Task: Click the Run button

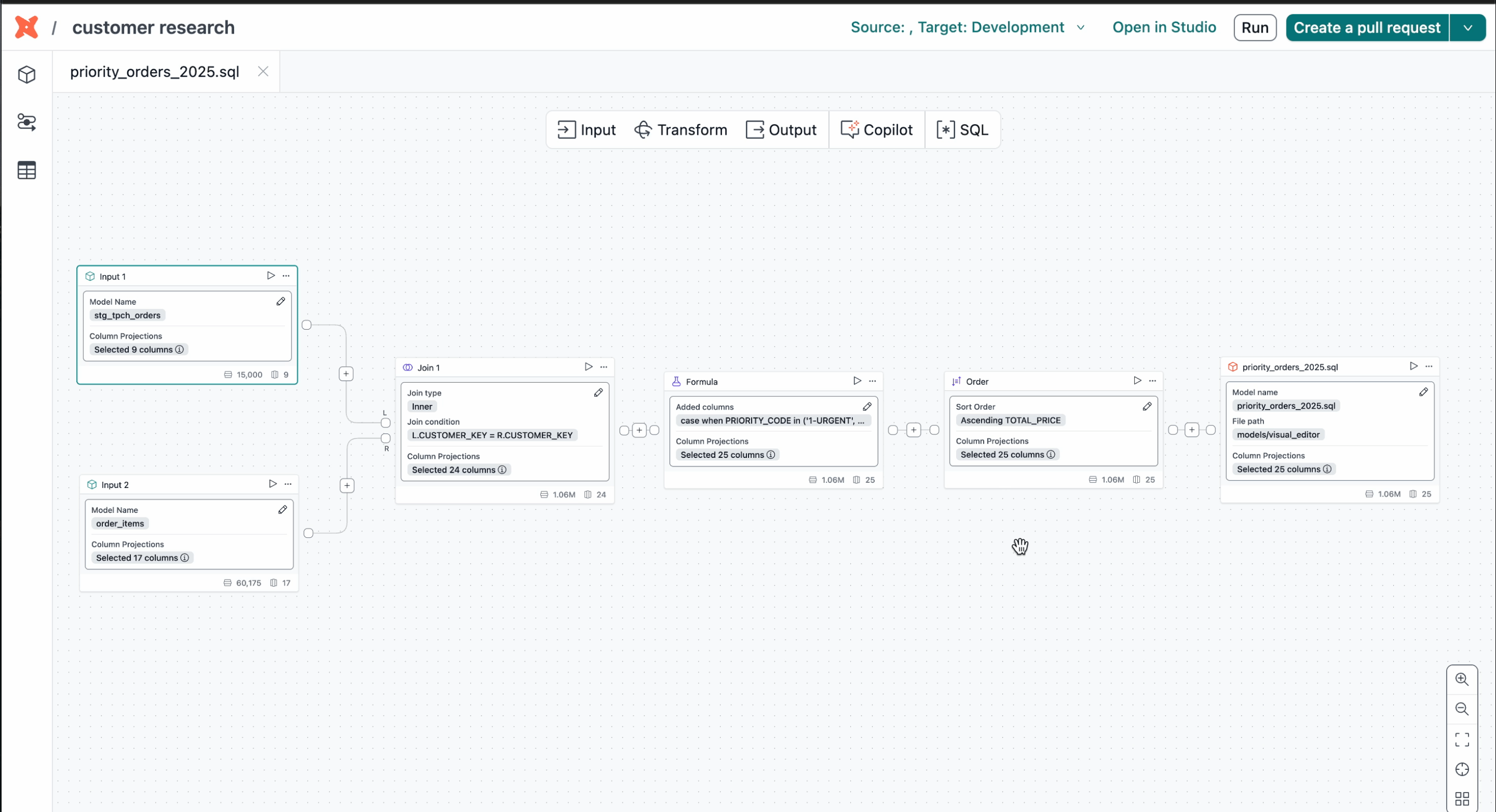Action: pyautogui.click(x=1254, y=28)
